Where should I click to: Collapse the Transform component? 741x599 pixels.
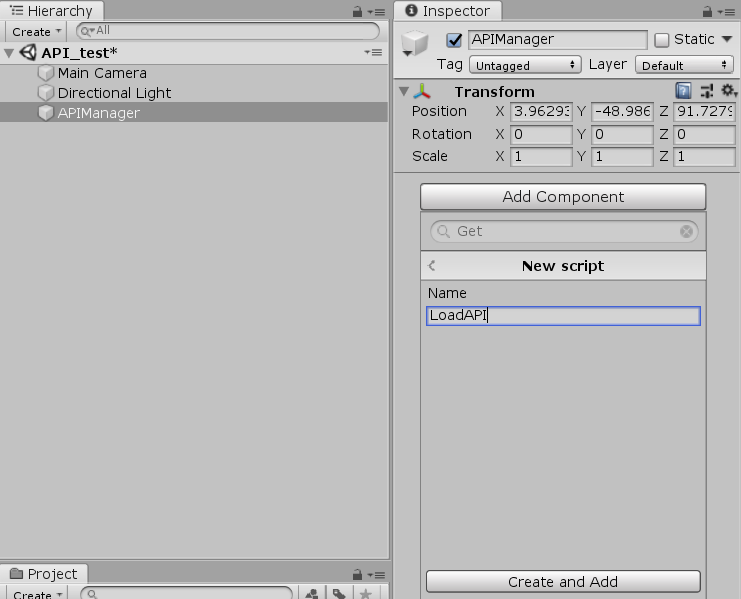tap(404, 91)
